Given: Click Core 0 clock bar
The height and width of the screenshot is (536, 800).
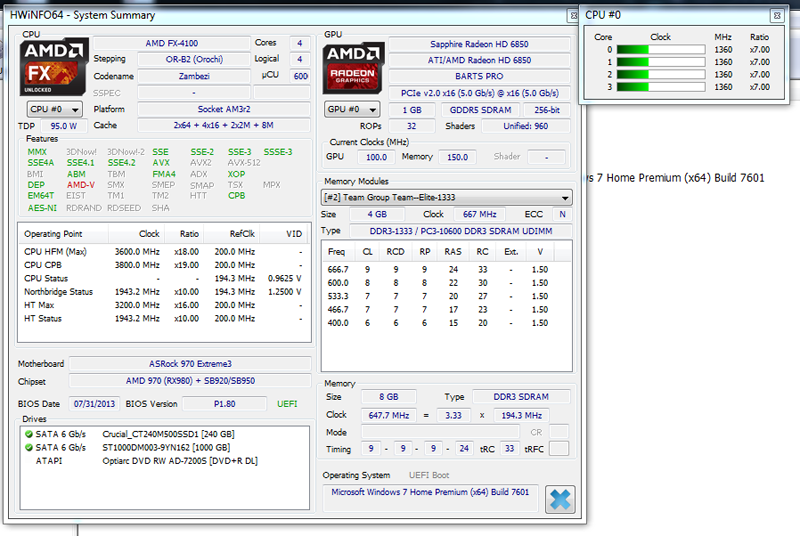Looking at the screenshot, I should click(x=661, y=49).
